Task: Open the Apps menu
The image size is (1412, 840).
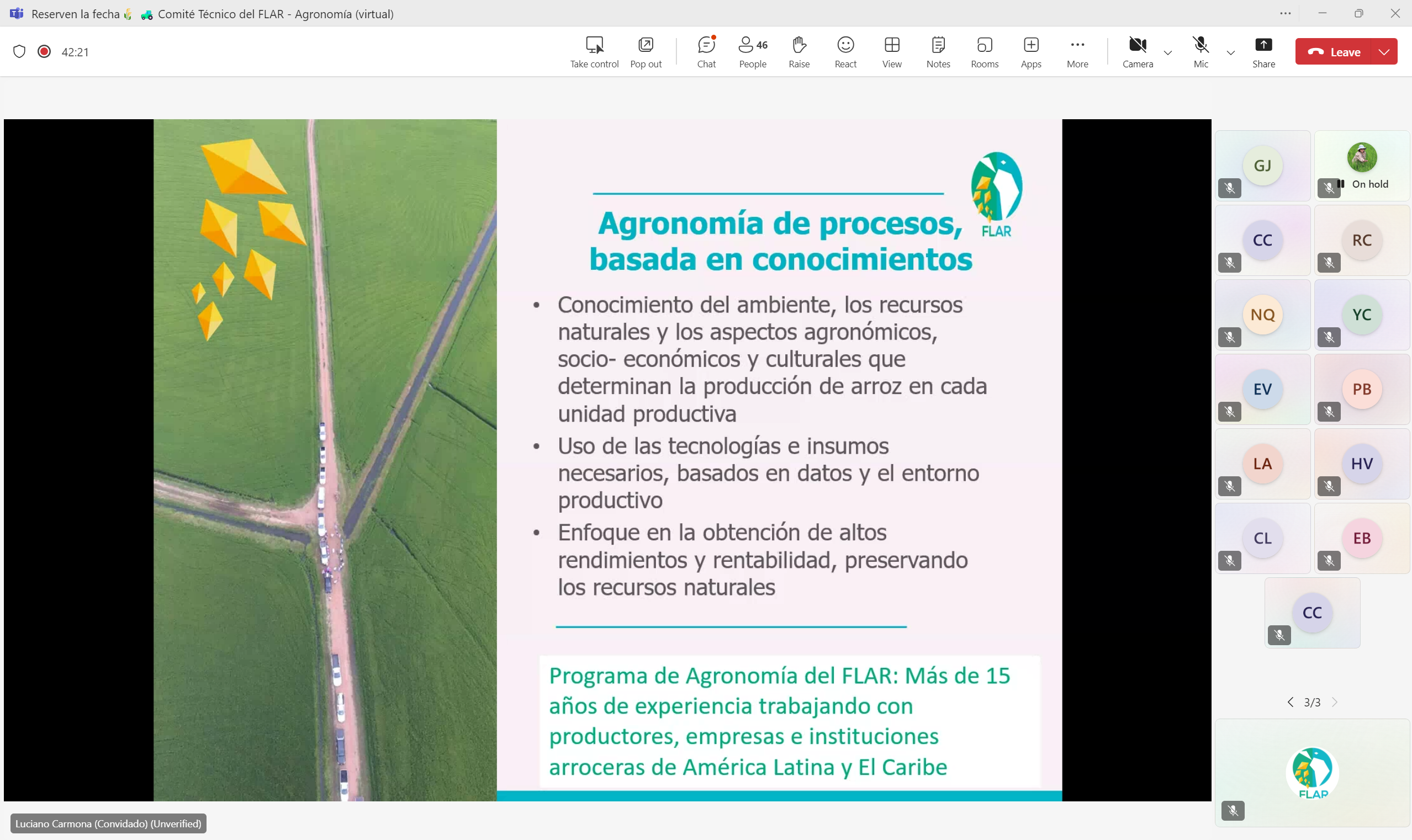Action: [x=1032, y=51]
